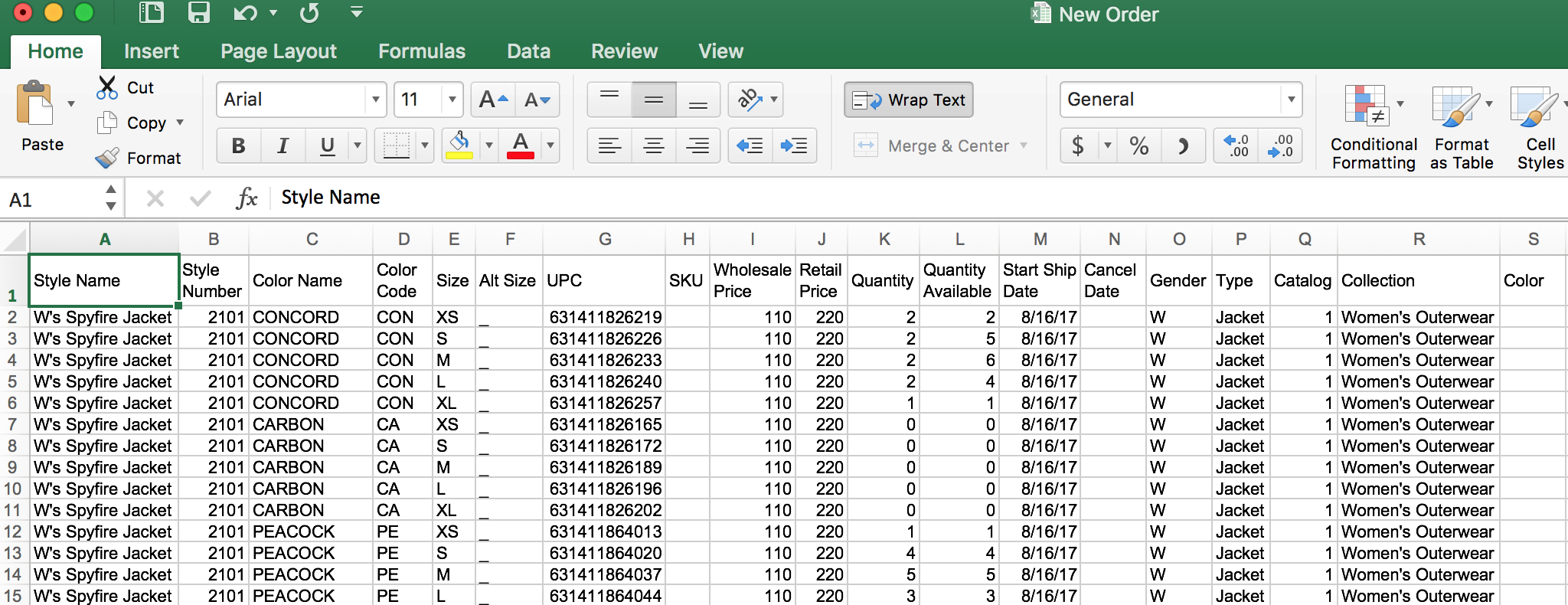1568x605 pixels.
Task: Open the Arial font name dropdown
Action: point(375,100)
